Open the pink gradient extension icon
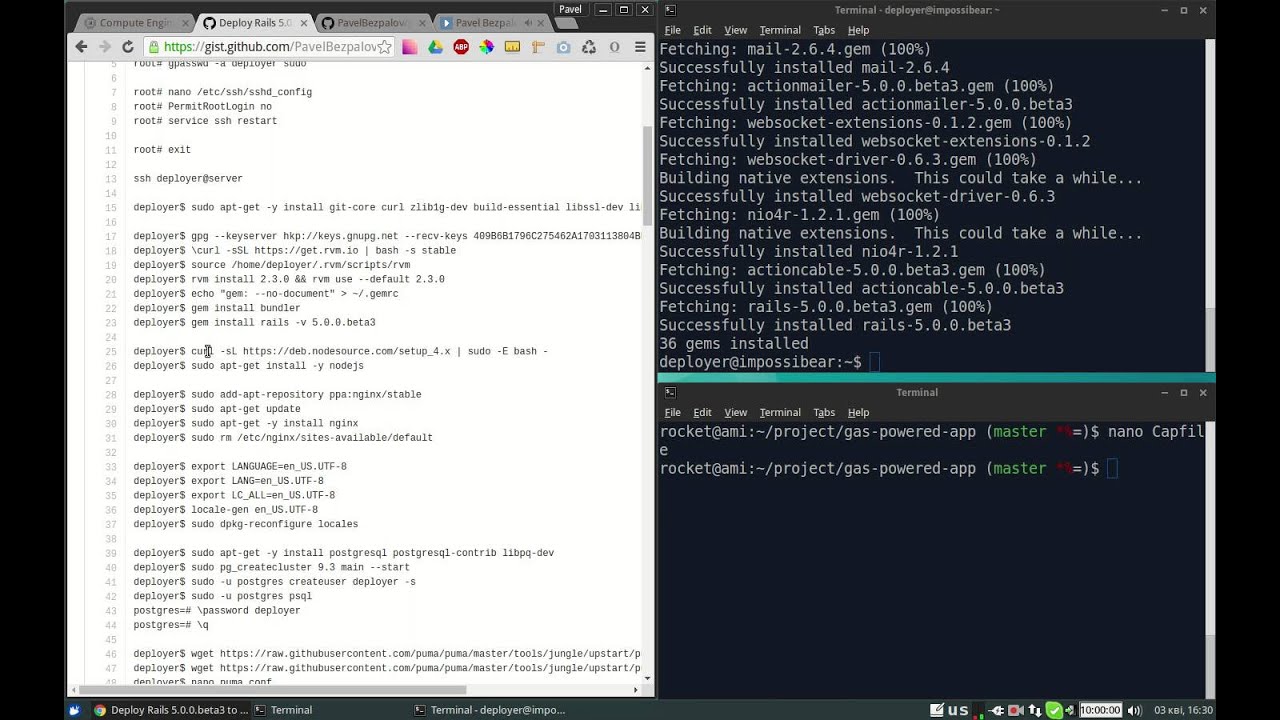Screen dimensions: 1280x720 click(410, 47)
